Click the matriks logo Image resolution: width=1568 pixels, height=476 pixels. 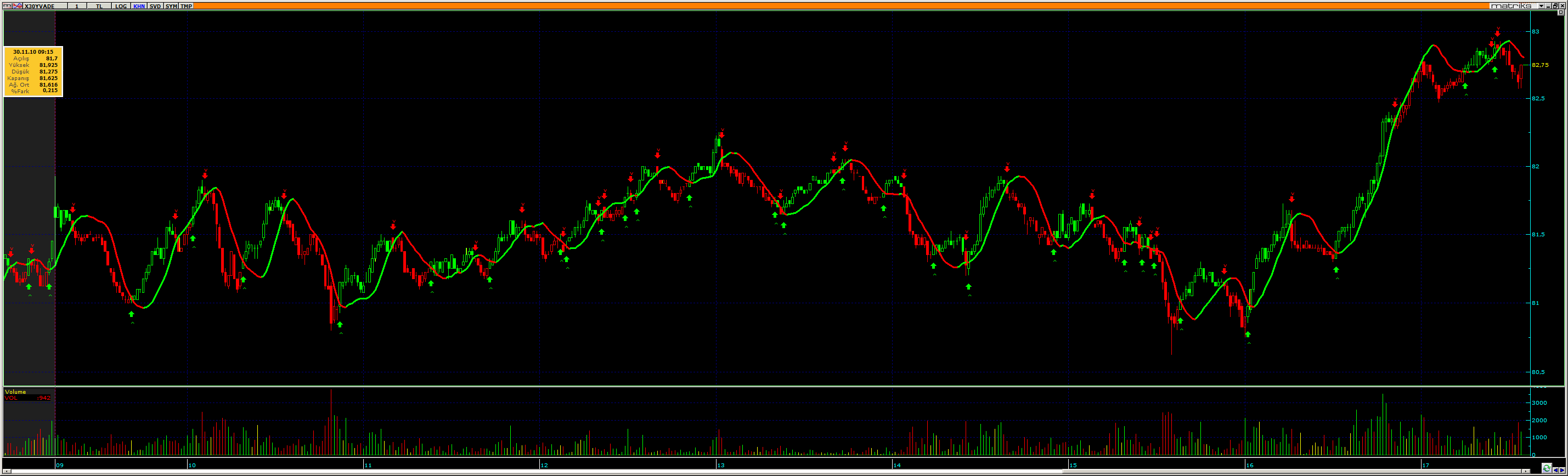click(1514, 6)
